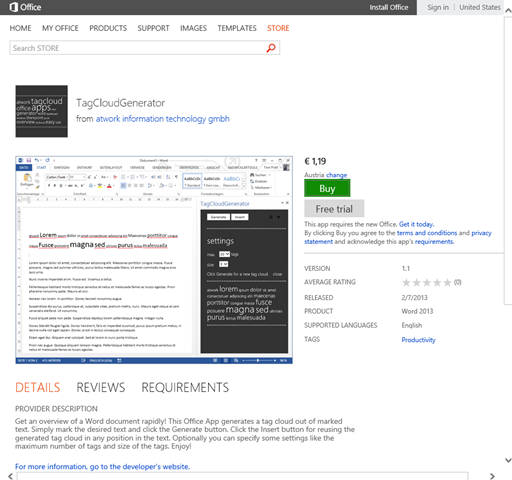The image size is (512, 480).
Task: Open the app's requirements link
Action: [434, 241]
